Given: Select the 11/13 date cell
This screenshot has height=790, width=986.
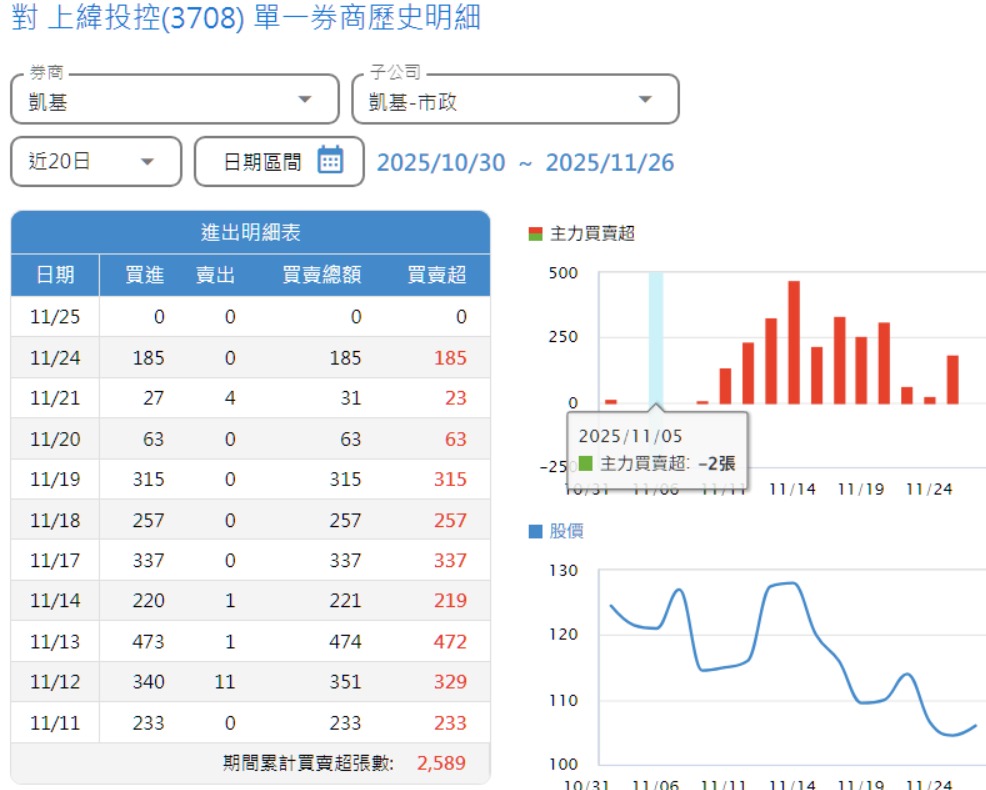Looking at the screenshot, I should coord(55,641).
